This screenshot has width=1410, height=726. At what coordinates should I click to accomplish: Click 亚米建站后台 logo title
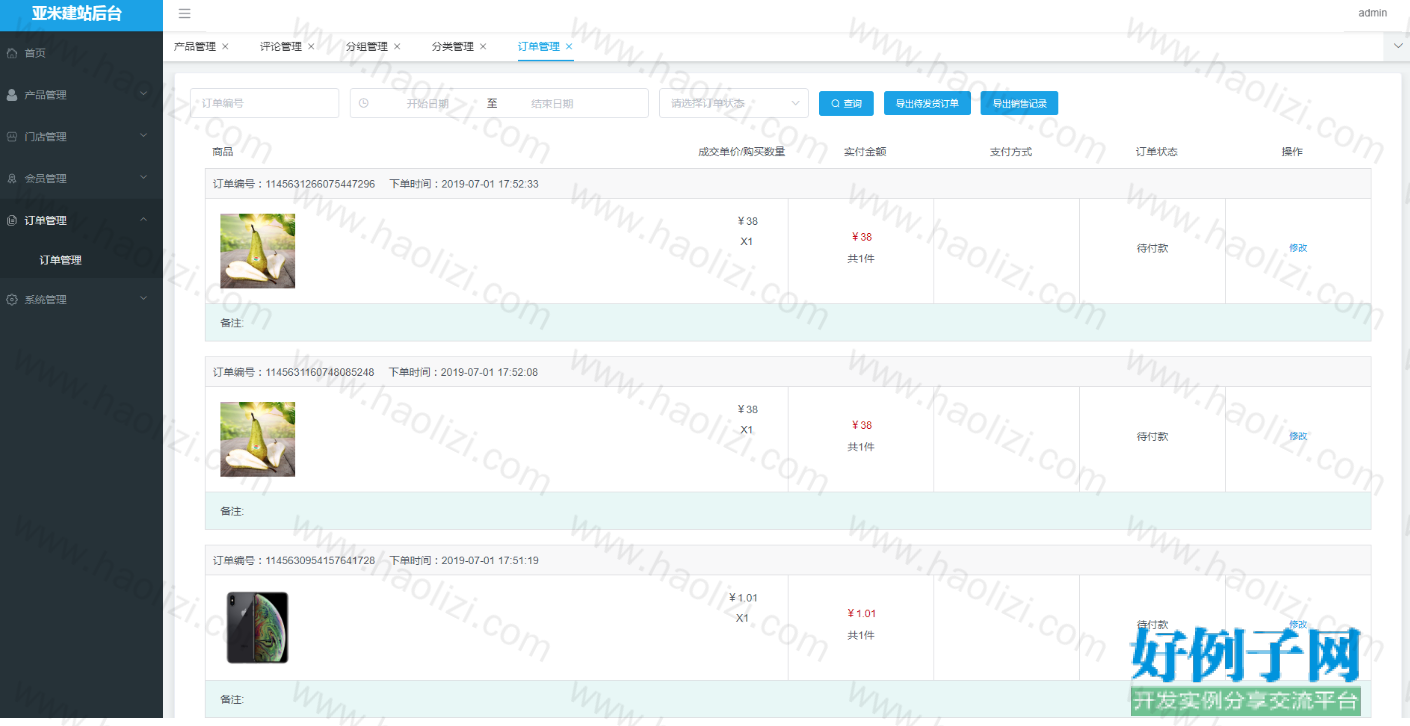tap(77, 14)
